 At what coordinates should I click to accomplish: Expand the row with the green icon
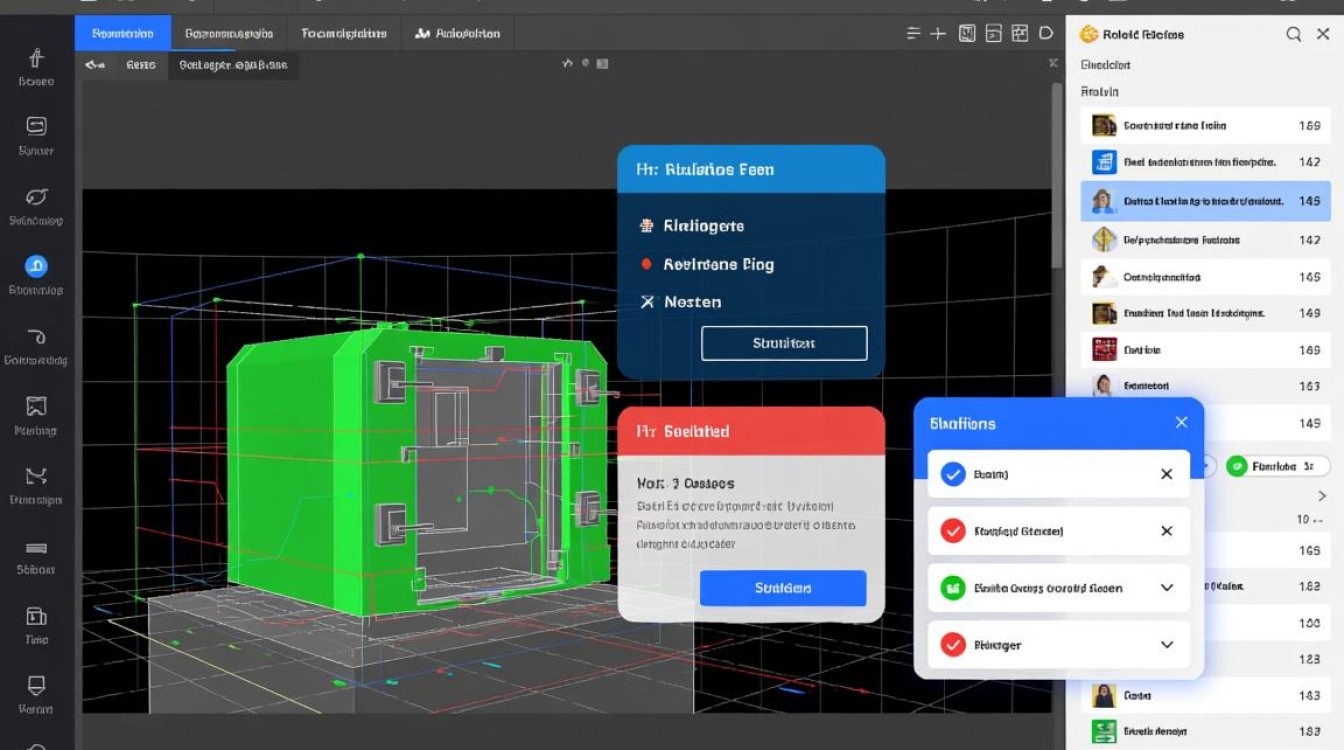coord(1166,588)
